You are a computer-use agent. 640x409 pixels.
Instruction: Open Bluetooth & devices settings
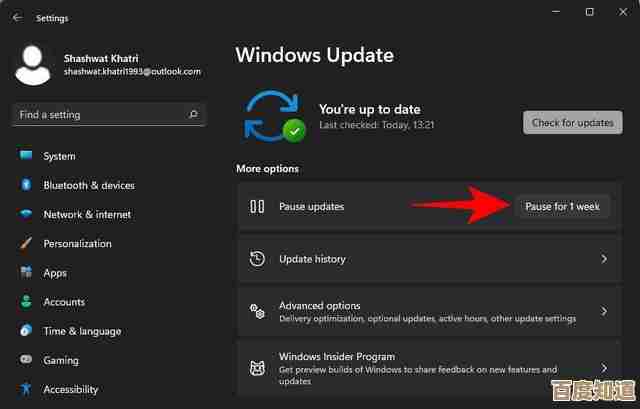tap(89, 185)
